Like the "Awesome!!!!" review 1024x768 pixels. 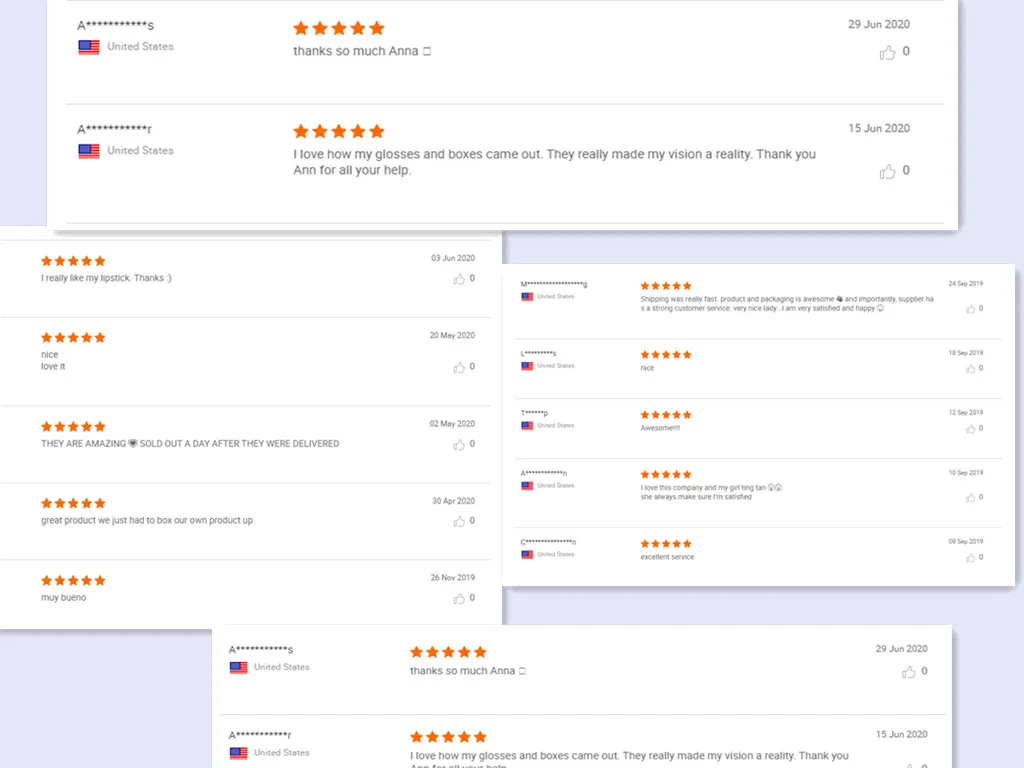click(970, 429)
